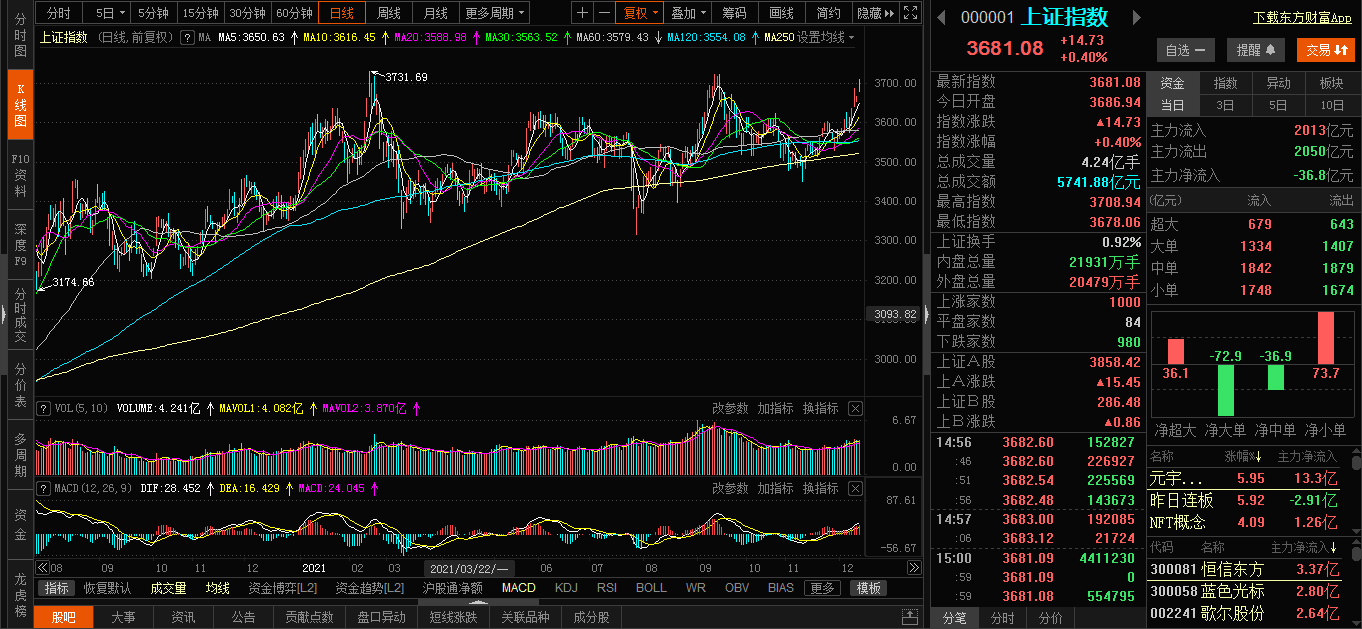Image resolution: width=1362 pixels, height=629 pixels.
Task: Open the MACD indicator help question mark
Action: click(43, 488)
